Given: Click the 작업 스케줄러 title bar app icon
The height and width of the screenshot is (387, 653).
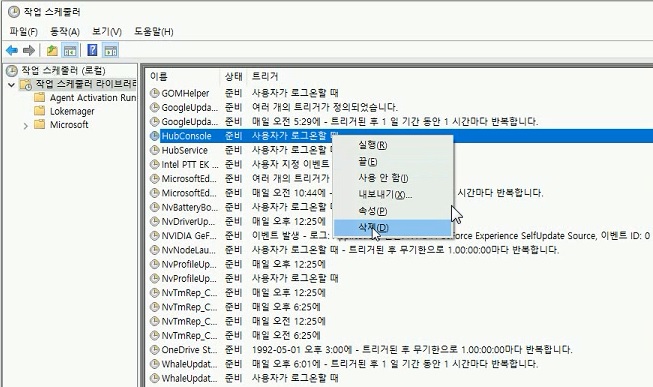Looking at the screenshot, I should (14, 12).
